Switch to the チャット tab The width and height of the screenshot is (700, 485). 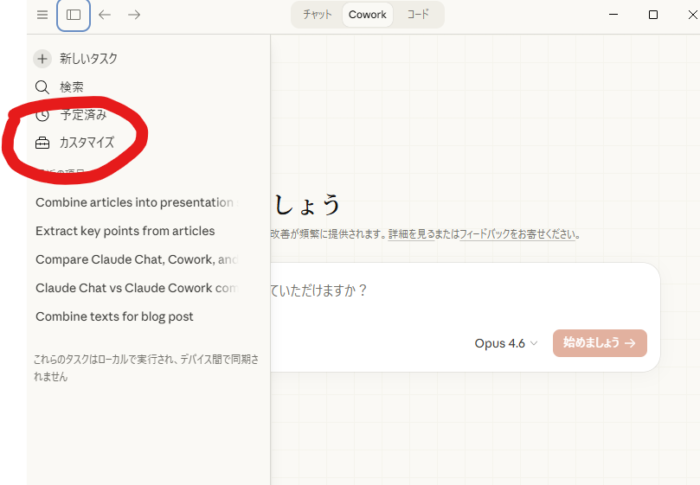[x=317, y=15]
